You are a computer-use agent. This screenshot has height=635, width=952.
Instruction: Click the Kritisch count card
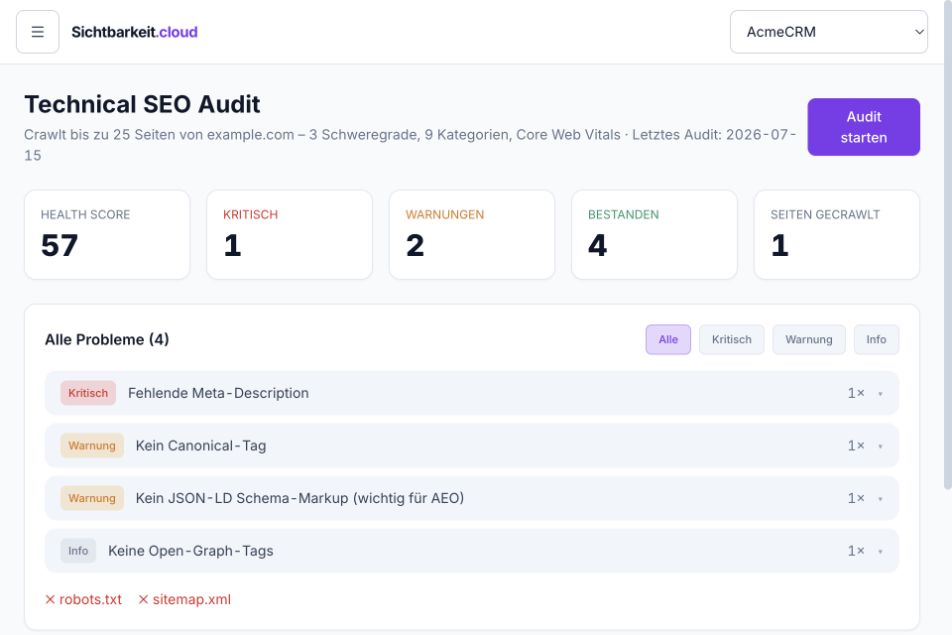click(290, 234)
